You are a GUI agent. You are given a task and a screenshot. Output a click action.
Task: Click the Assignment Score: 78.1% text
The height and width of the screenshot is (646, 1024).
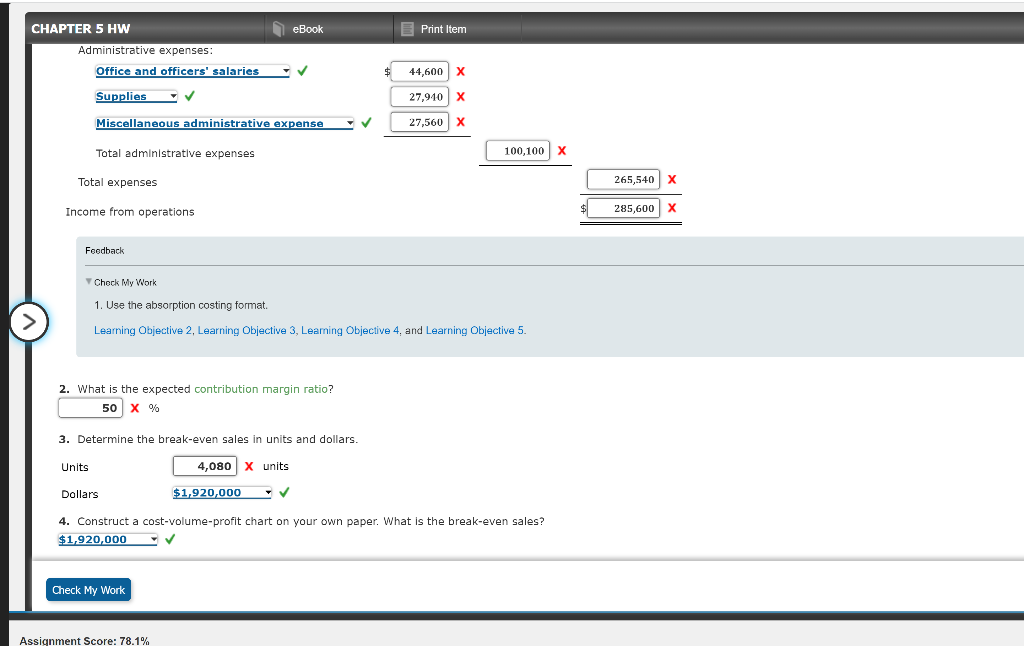click(85, 640)
